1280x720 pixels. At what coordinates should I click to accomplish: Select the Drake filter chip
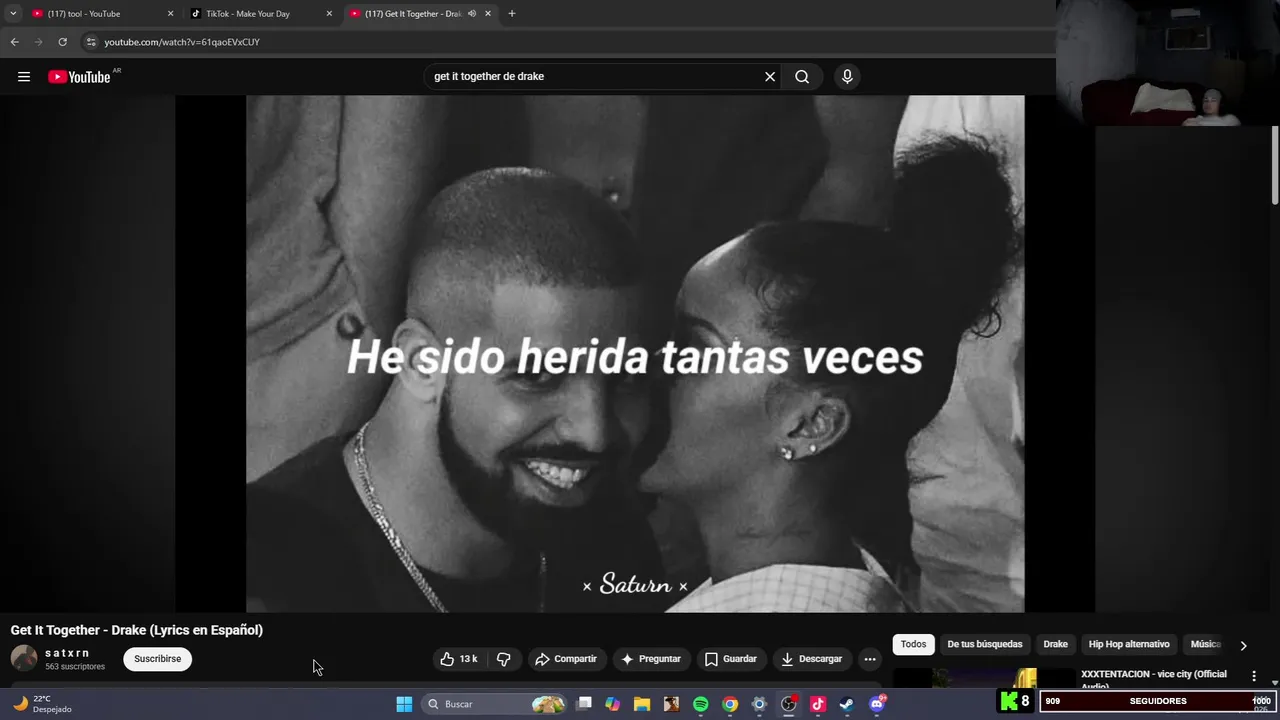coord(1056,645)
